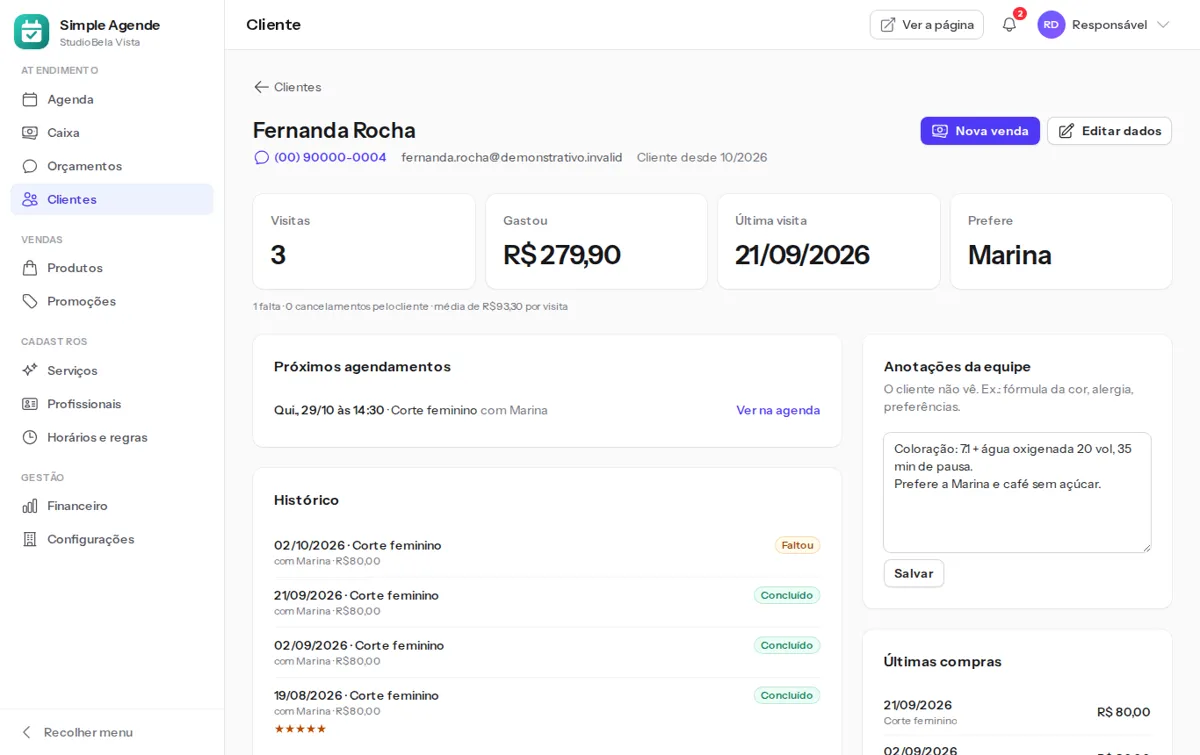The image size is (1200, 755).
Task: Open Financeiro from the sidebar
Action: click(112, 506)
